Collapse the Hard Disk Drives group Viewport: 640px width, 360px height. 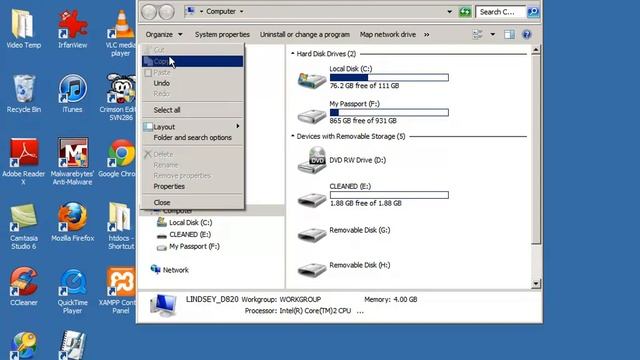click(293, 53)
